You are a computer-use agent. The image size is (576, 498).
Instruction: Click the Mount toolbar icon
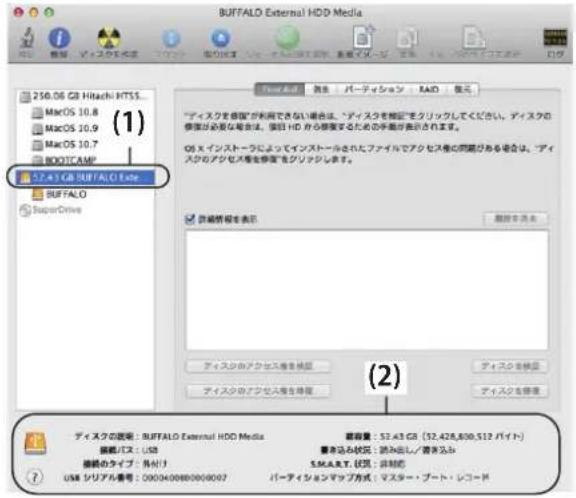171,38
